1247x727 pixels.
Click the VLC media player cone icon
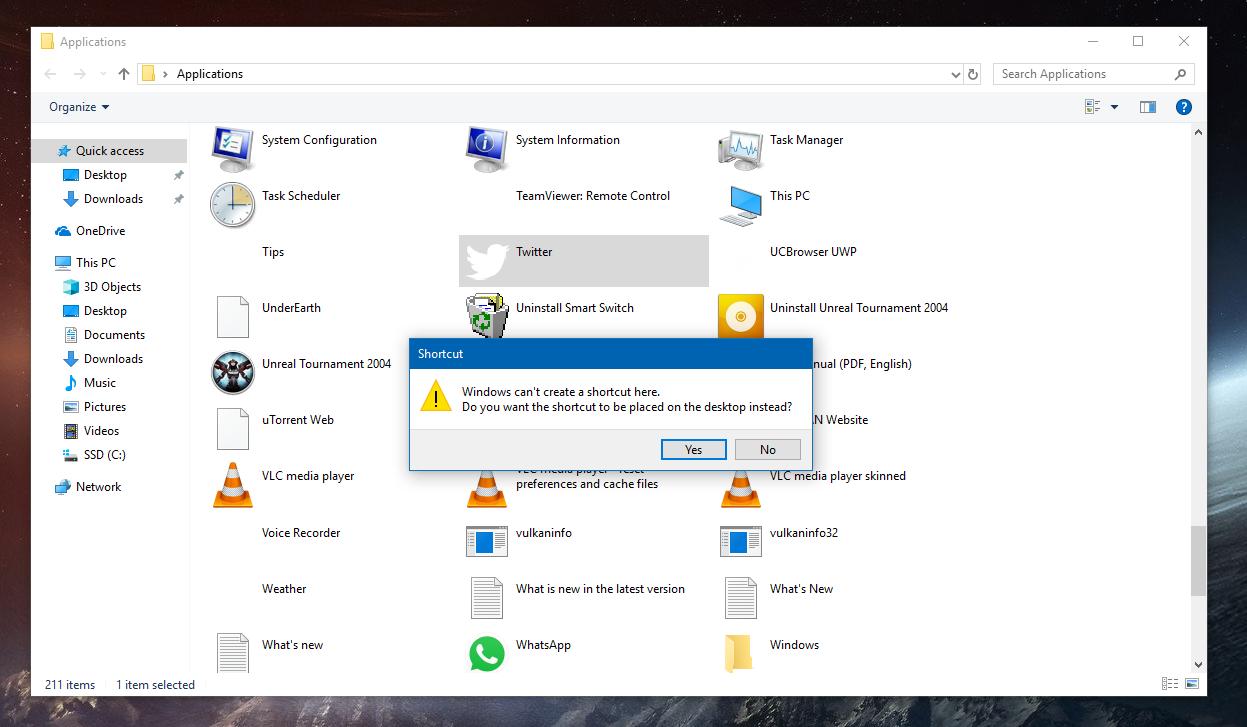pos(233,485)
